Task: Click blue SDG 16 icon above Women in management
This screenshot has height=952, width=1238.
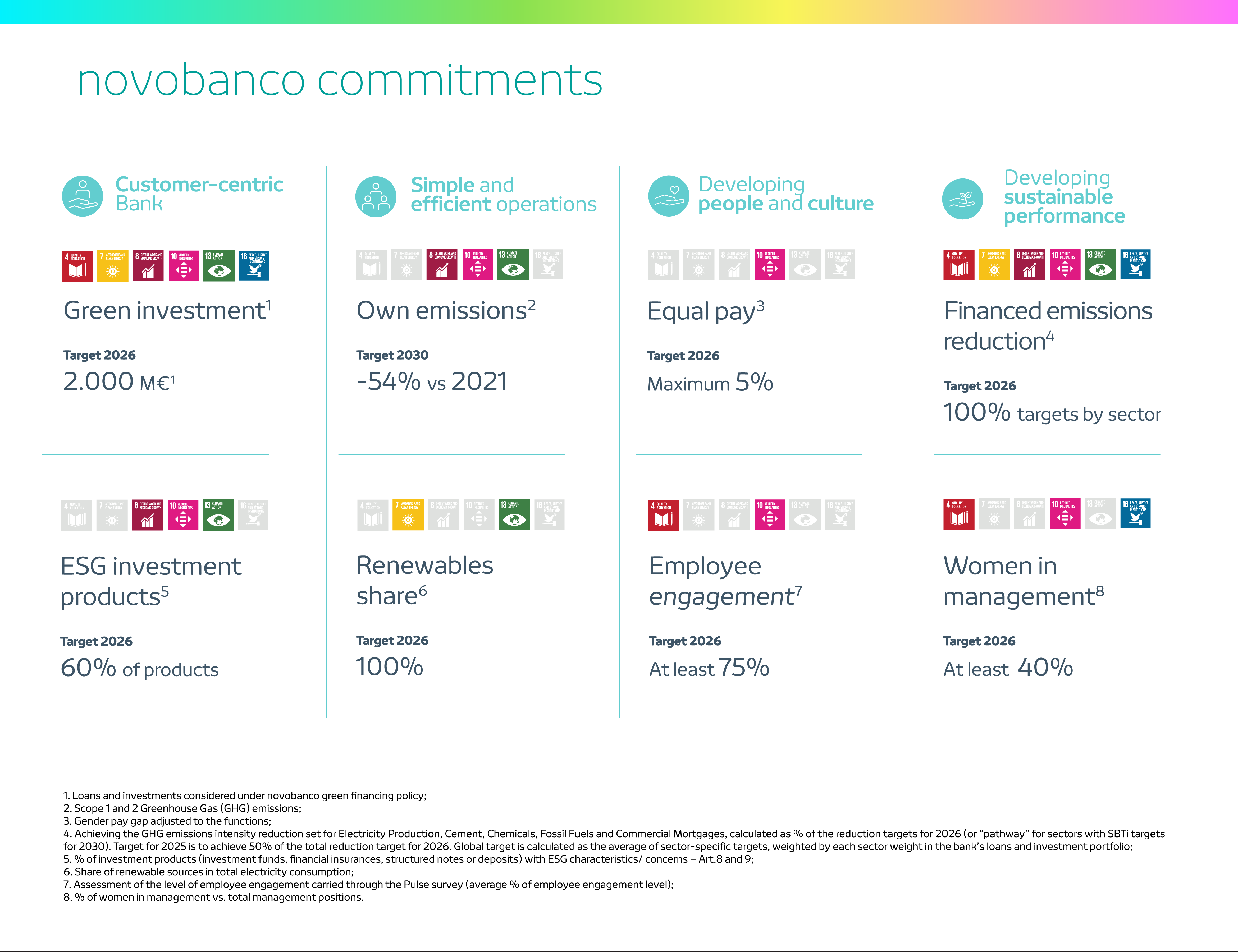Action: tap(1135, 514)
